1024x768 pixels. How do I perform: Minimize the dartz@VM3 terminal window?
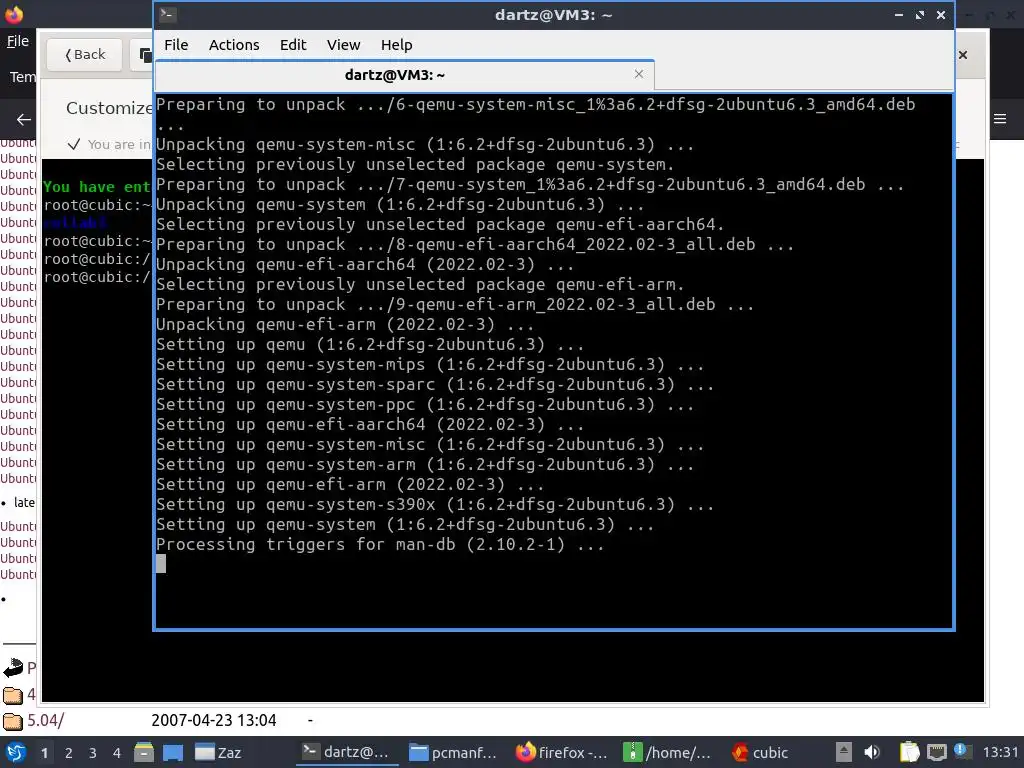[899, 14]
